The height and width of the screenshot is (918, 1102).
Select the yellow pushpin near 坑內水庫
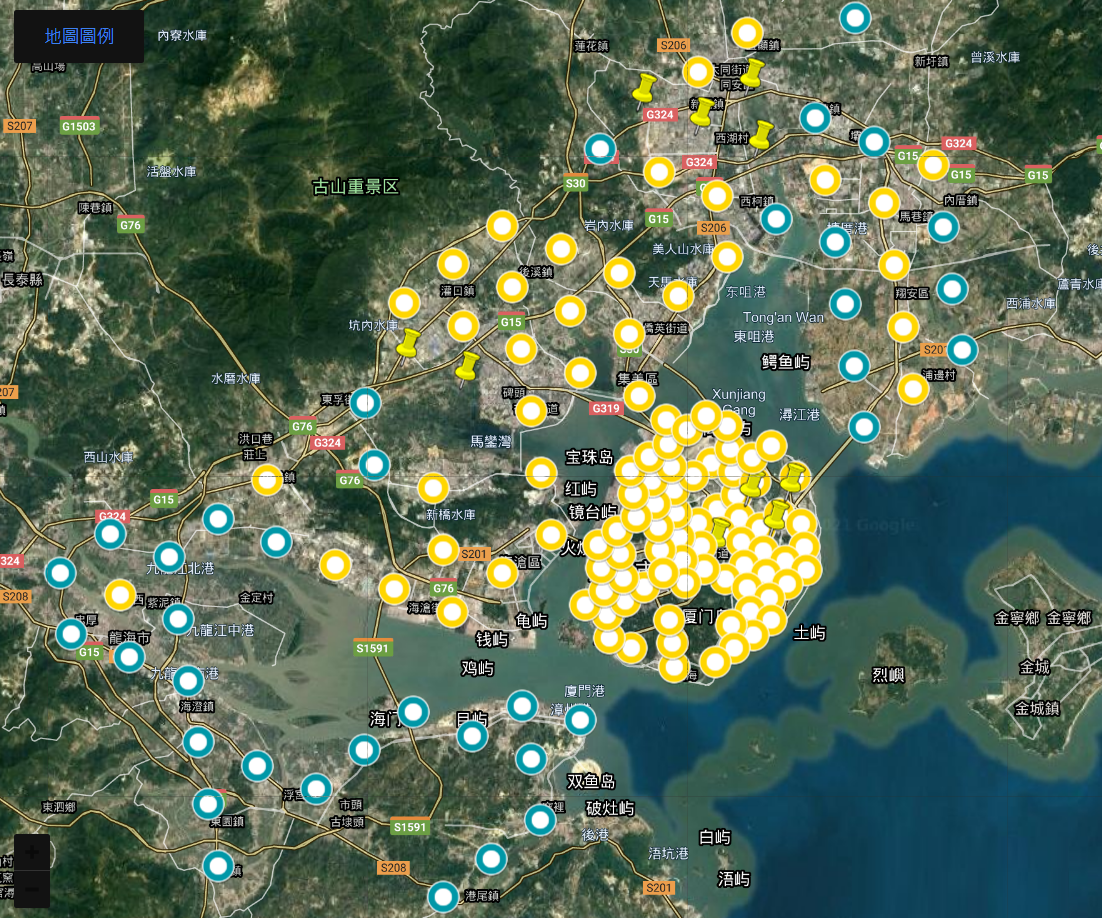point(406,343)
